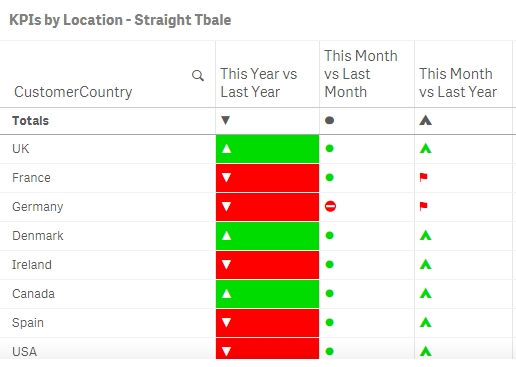Click the Totals row gray up arrow

[426, 120]
